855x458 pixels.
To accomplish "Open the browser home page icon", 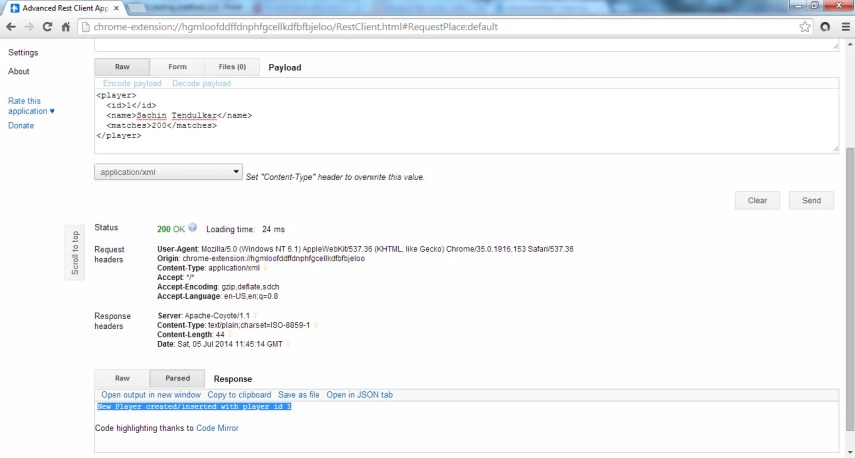I will [x=65, y=27].
